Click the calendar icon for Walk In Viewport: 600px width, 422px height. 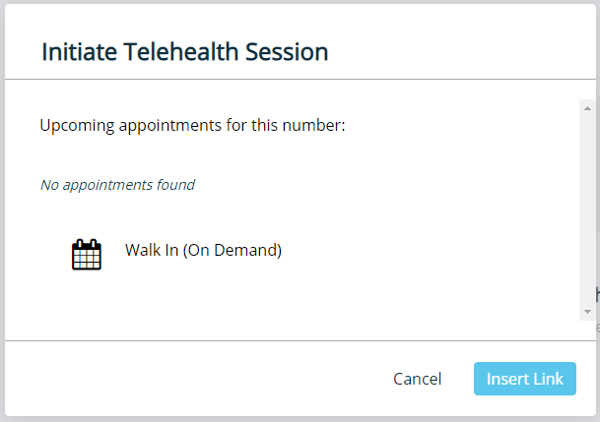click(x=87, y=254)
